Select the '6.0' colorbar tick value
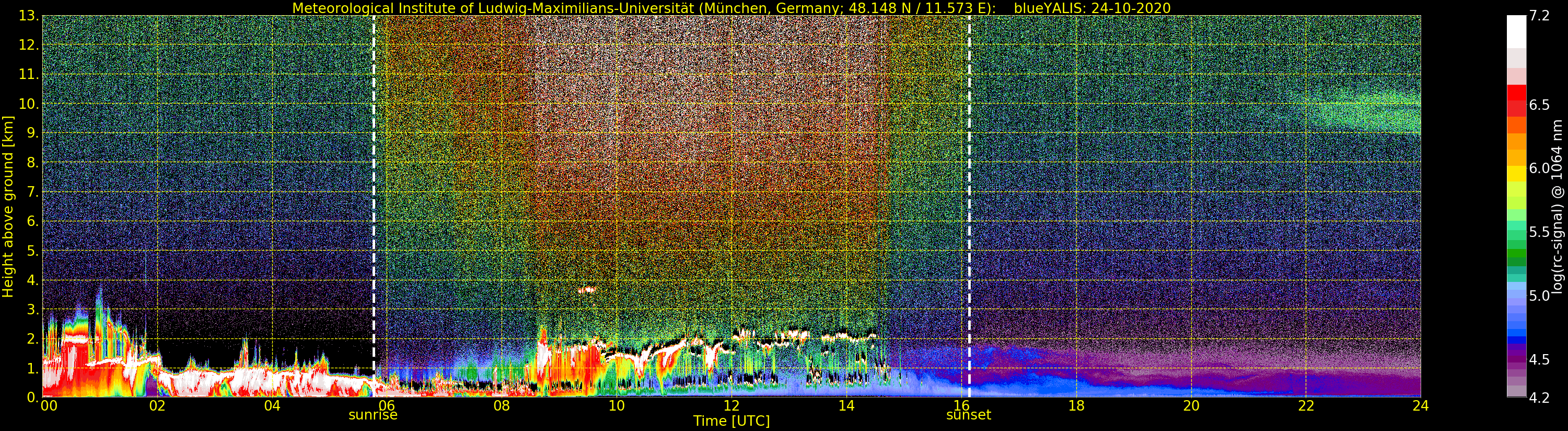 pyautogui.click(x=1539, y=168)
